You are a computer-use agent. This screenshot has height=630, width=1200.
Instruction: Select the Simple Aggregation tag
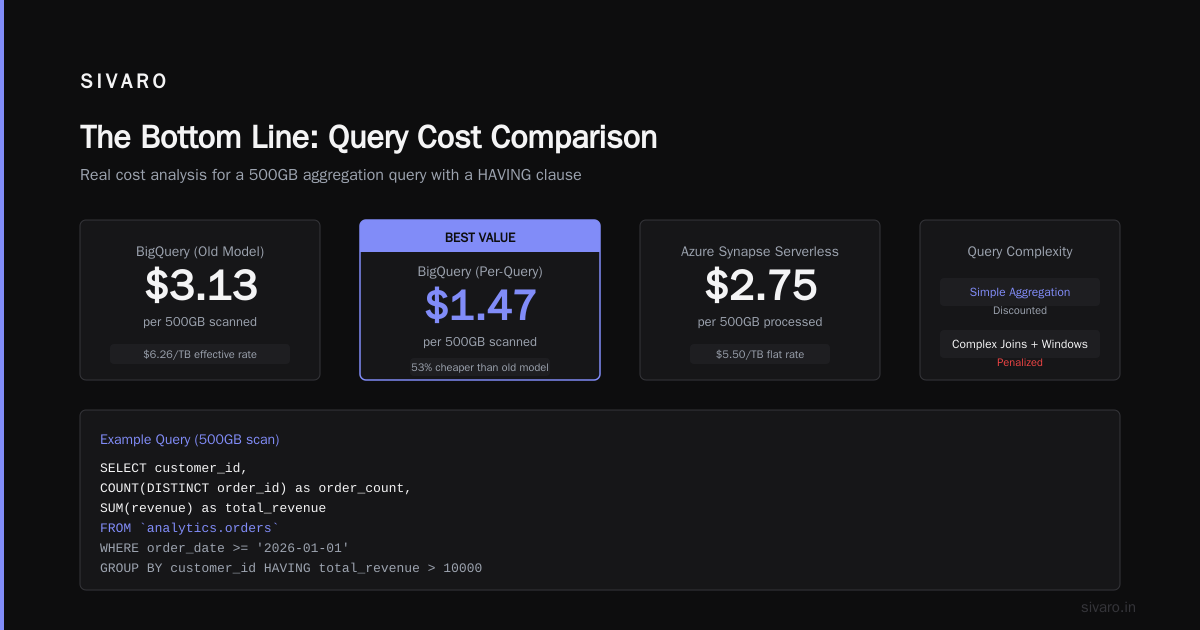[x=1020, y=292]
